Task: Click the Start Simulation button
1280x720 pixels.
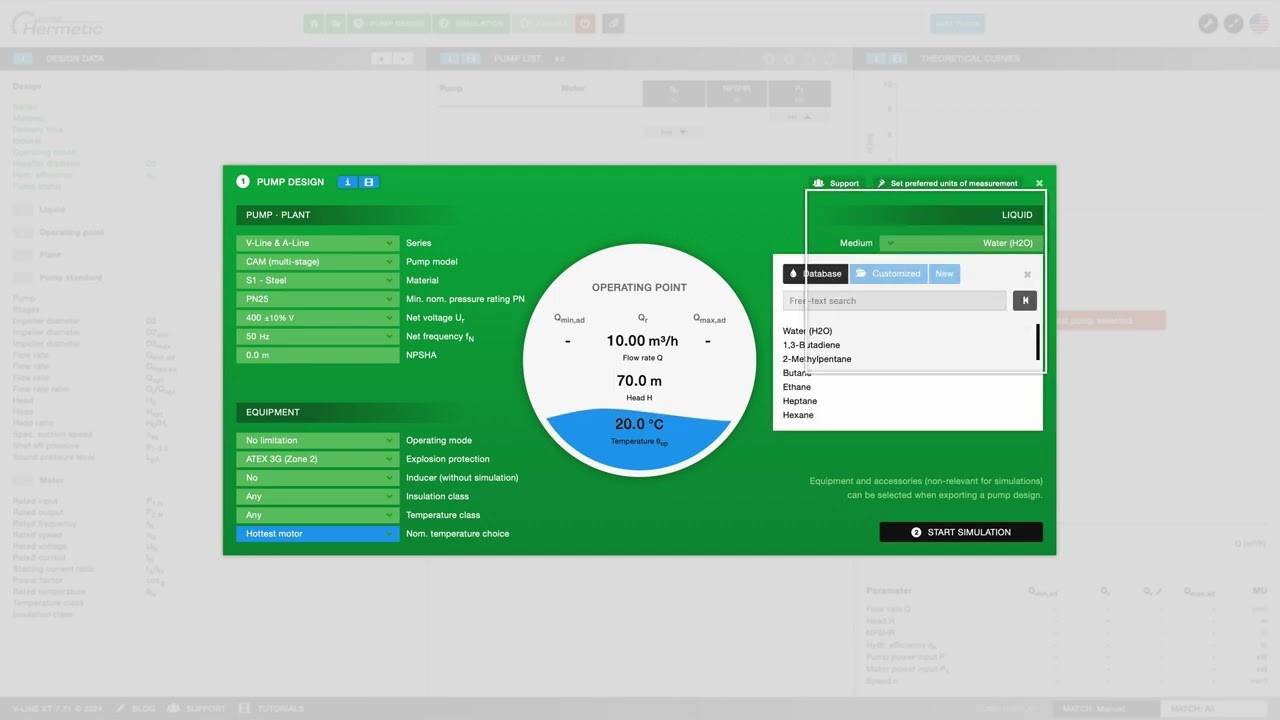Action: coord(961,532)
